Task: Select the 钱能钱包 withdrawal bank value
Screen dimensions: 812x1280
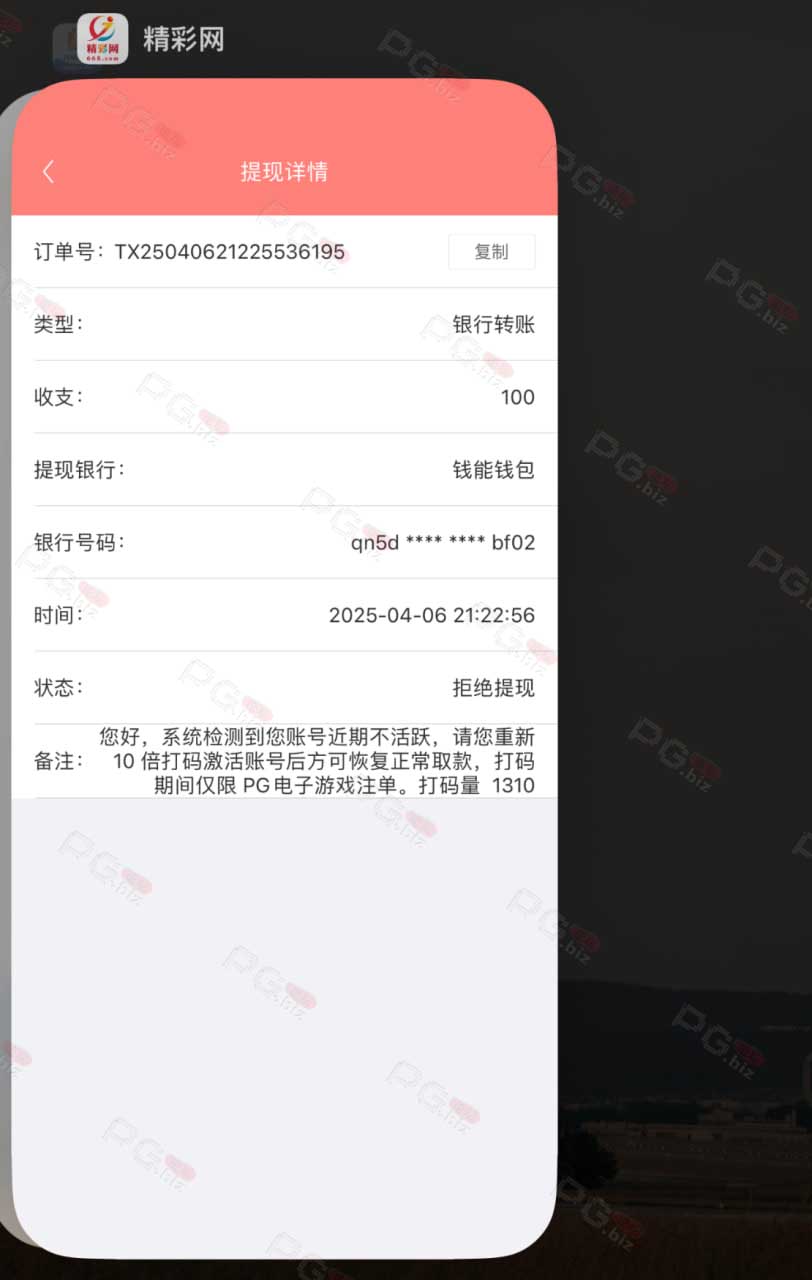Action: pyautogui.click(x=494, y=470)
